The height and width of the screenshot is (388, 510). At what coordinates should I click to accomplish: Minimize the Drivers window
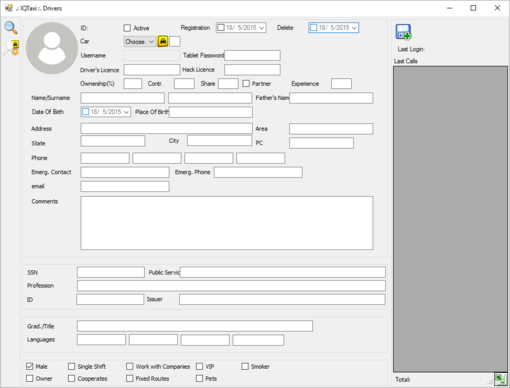(450, 8)
